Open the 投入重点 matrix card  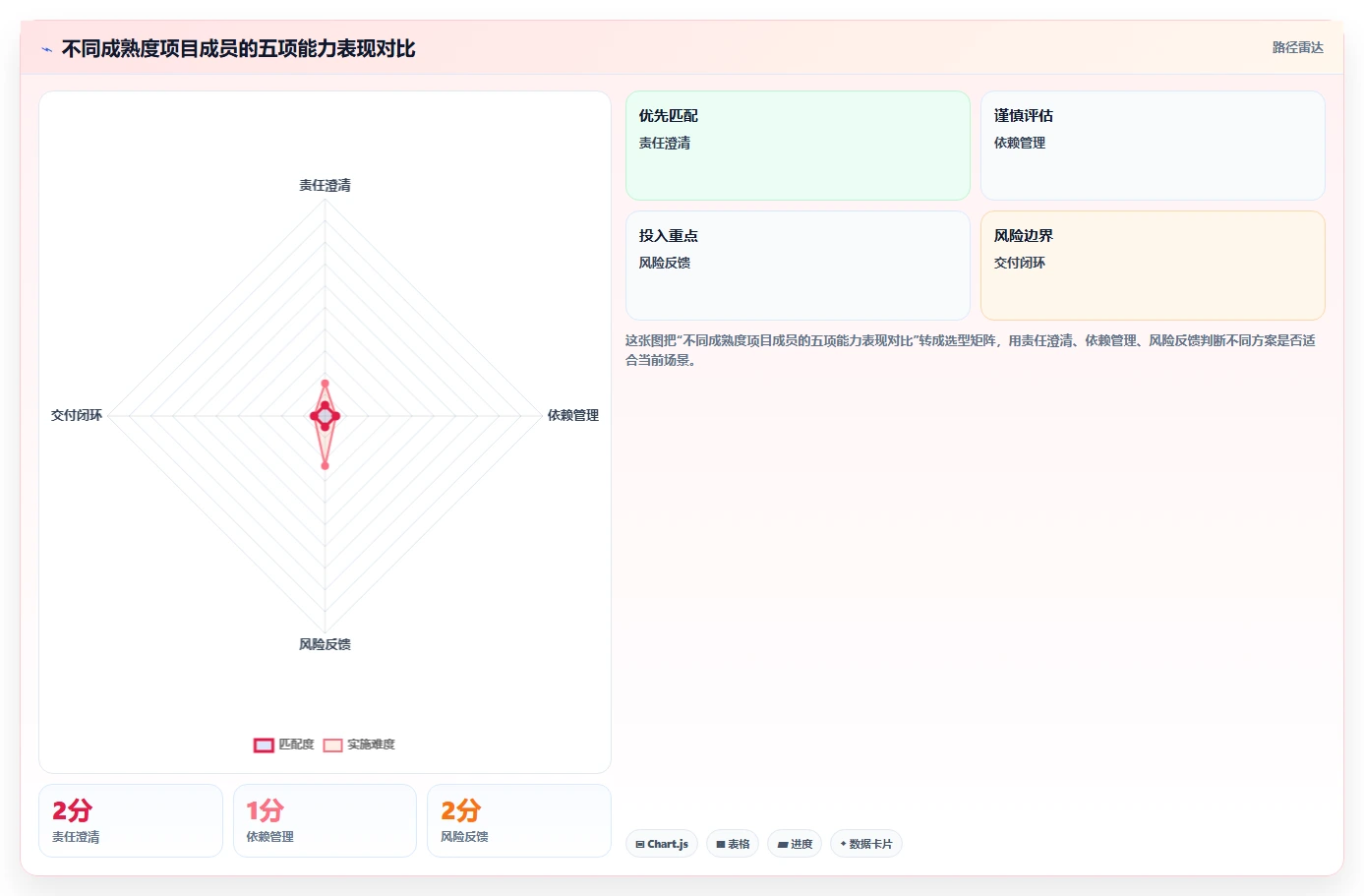pos(798,266)
